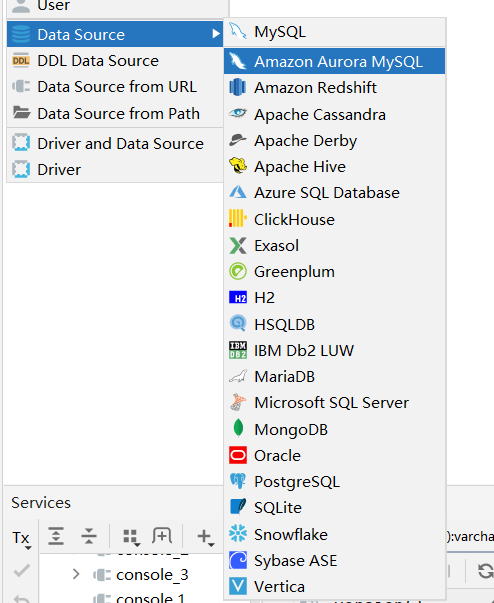Click the Microsoft SQL Server icon
Viewport: 494px width, 603px height.
tap(238, 402)
